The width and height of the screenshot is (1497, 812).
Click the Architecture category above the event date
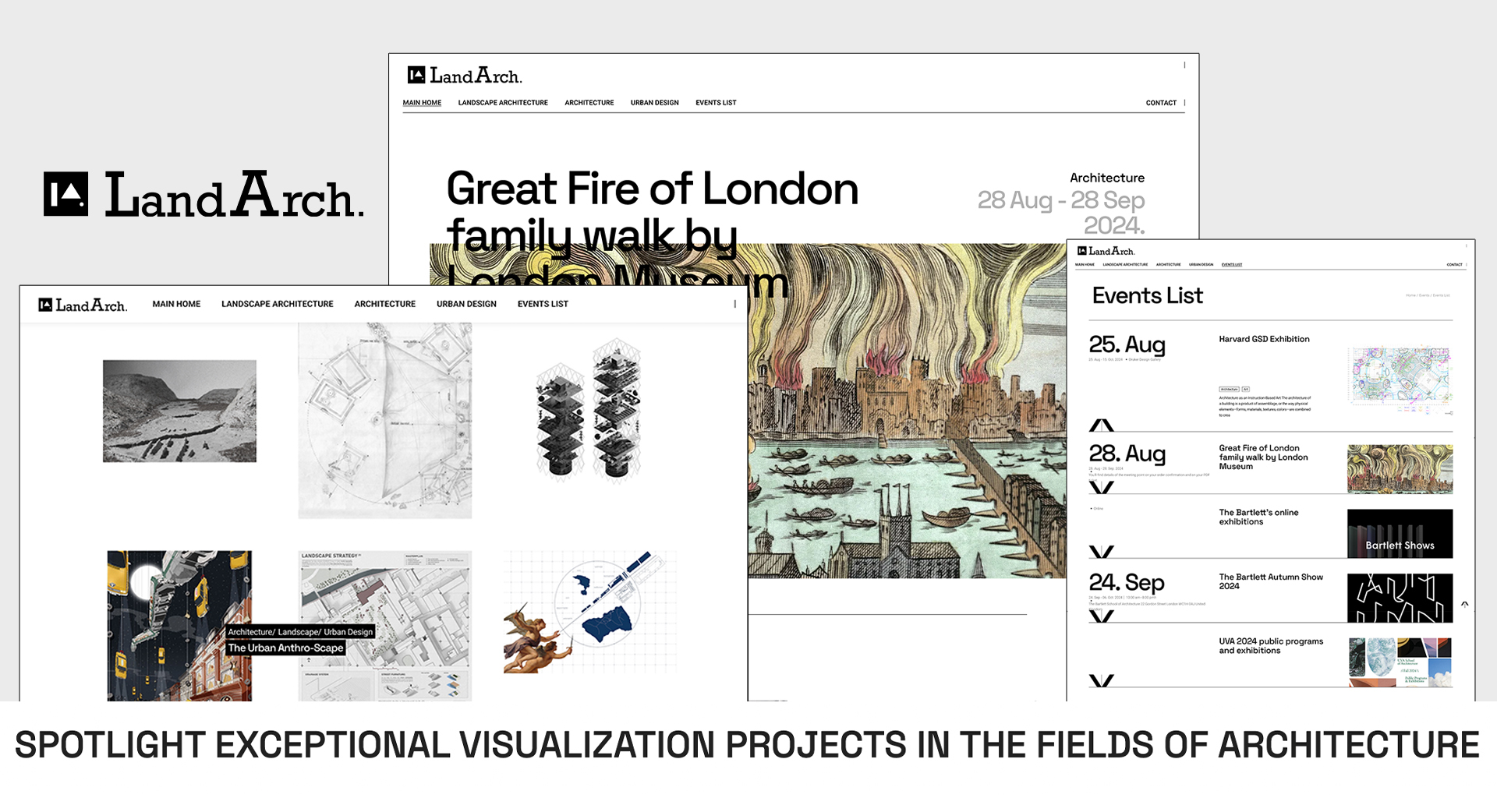click(1107, 178)
